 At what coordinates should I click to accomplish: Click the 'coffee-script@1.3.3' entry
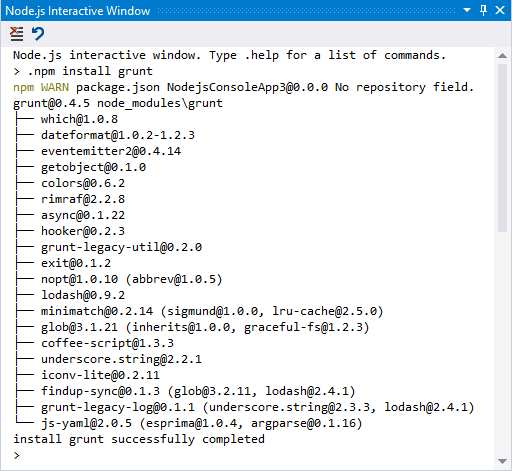(107, 343)
